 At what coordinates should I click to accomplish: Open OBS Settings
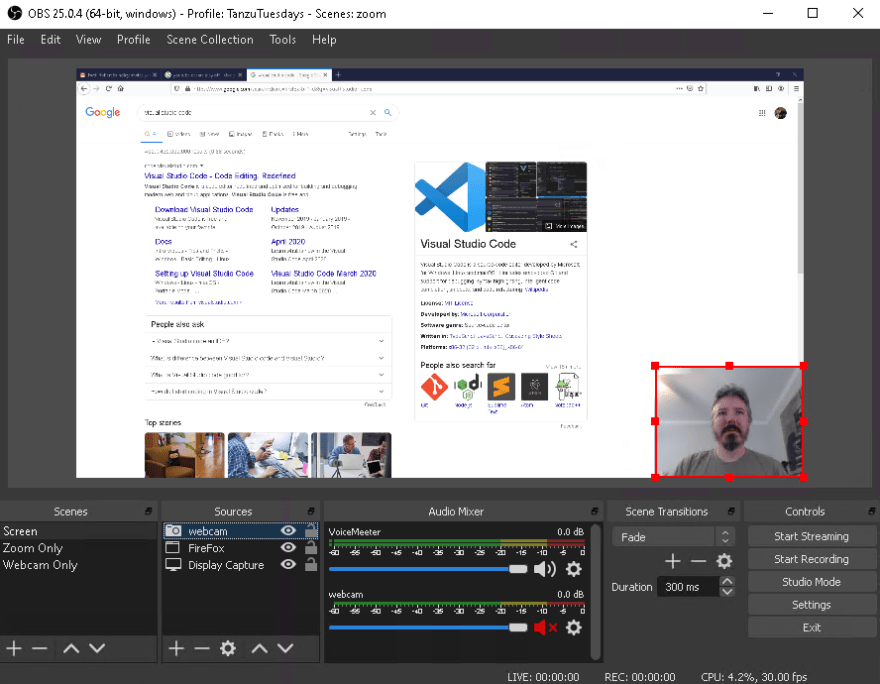tap(812, 605)
